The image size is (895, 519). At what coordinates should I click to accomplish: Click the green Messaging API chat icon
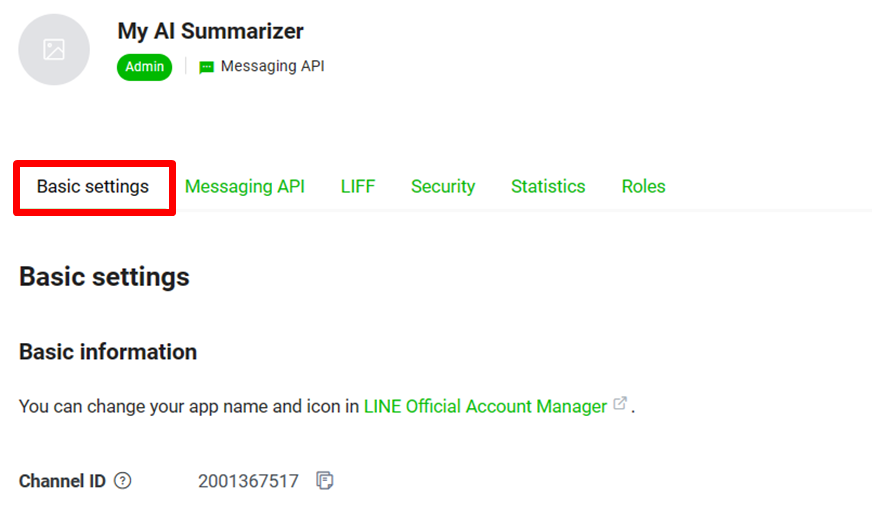pos(207,68)
